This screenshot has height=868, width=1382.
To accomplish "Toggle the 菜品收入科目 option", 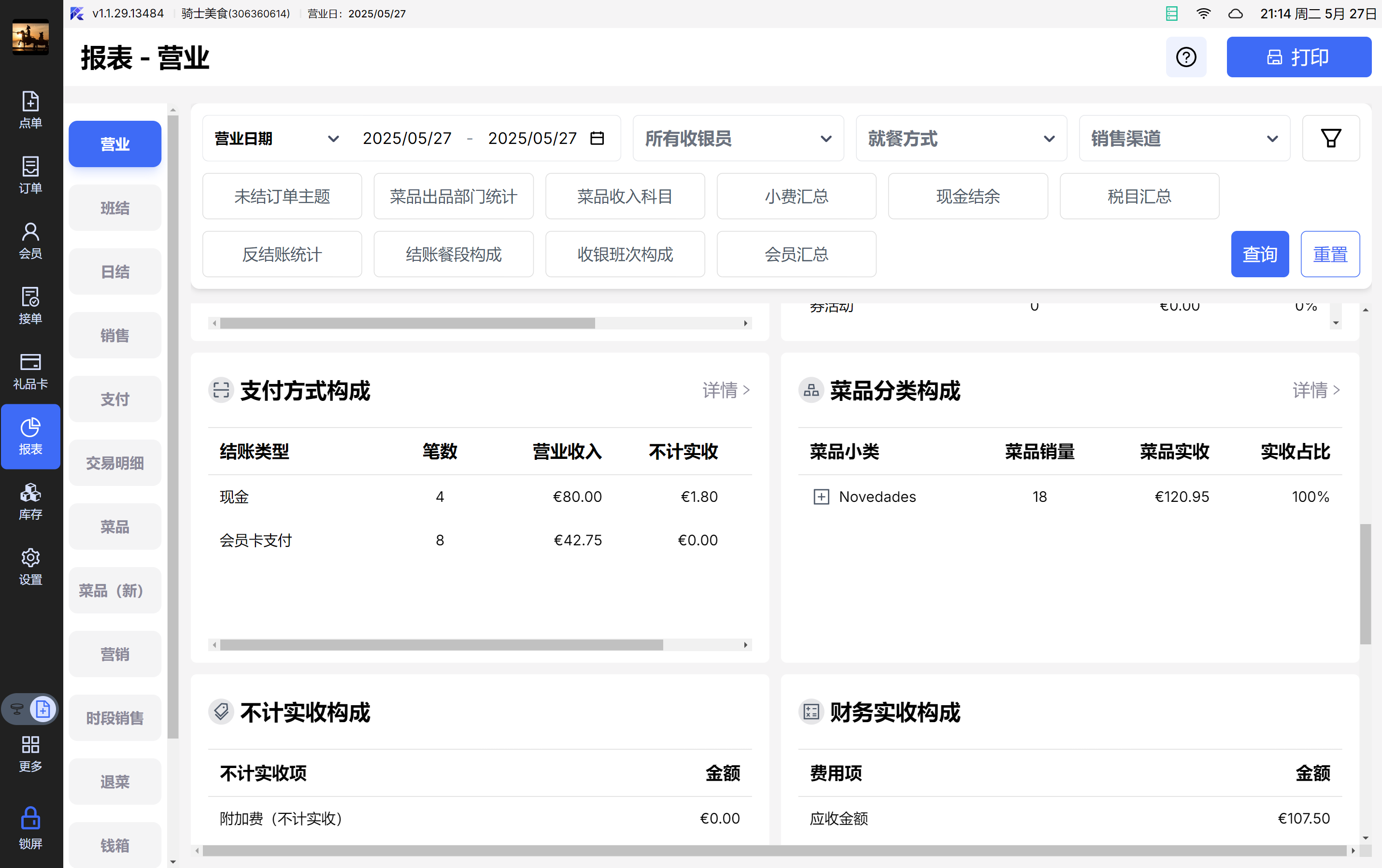I will click(x=625, y=196).
